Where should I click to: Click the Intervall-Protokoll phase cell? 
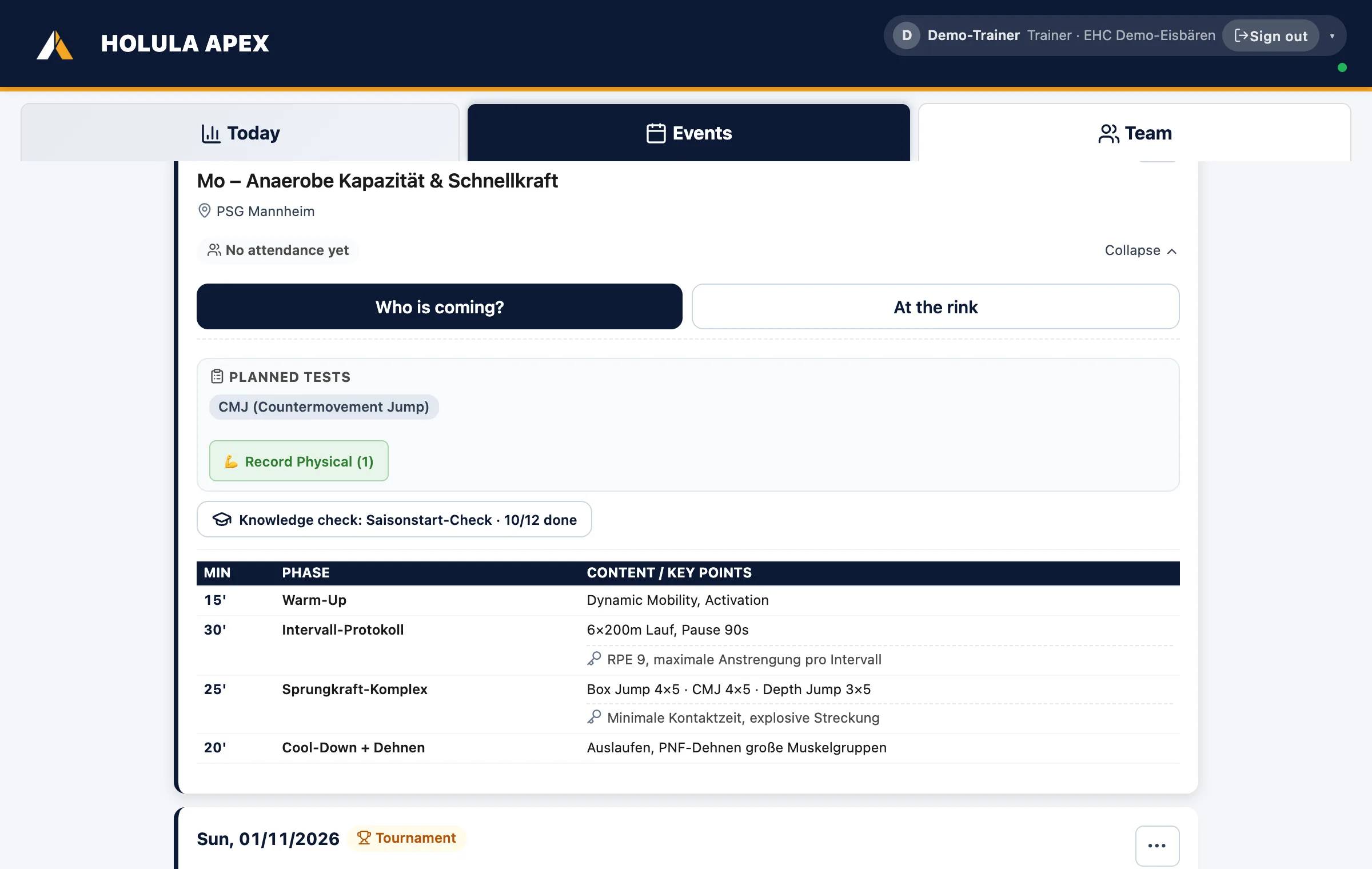pos(342,630)
